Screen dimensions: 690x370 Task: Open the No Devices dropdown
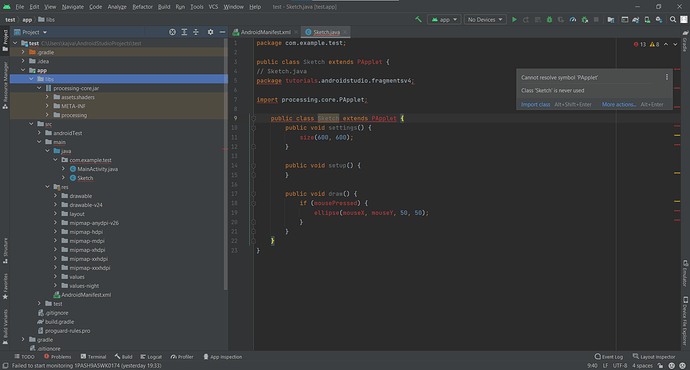coord(485,19)
